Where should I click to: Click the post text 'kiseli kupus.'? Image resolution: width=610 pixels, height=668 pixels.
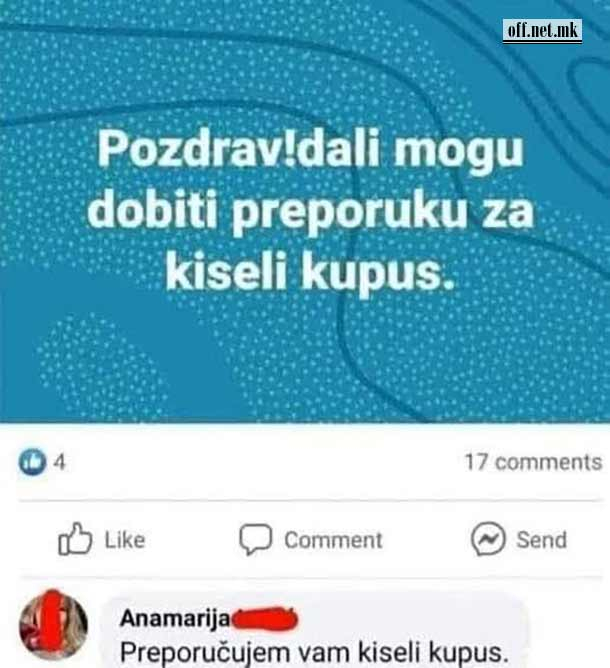click(x=311, y=271)
